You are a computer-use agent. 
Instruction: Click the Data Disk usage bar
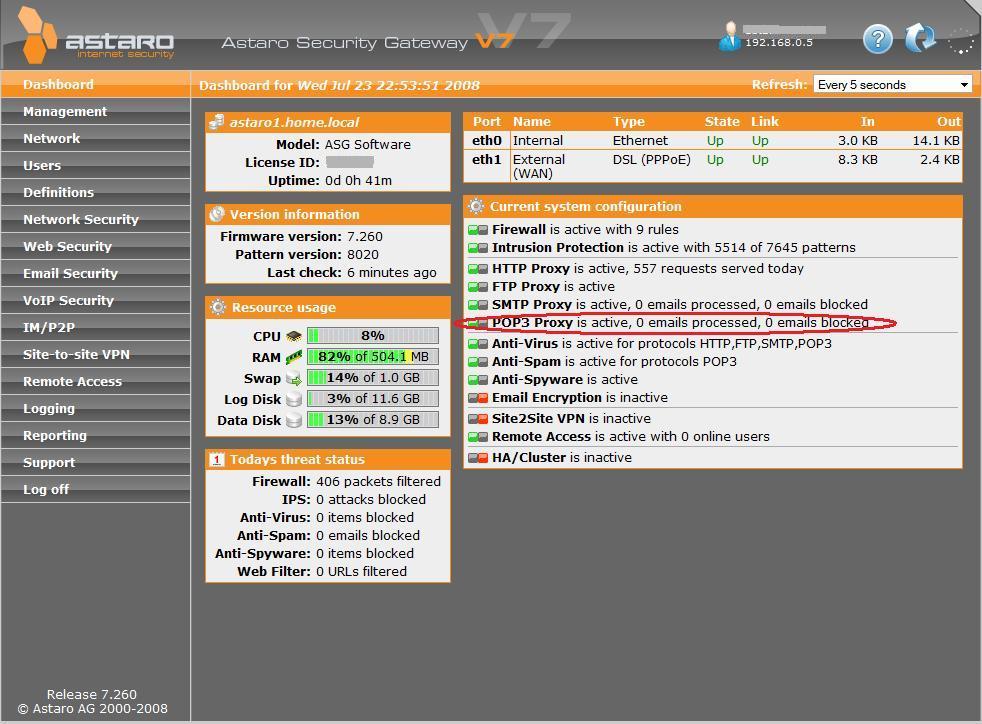(373, 420)
